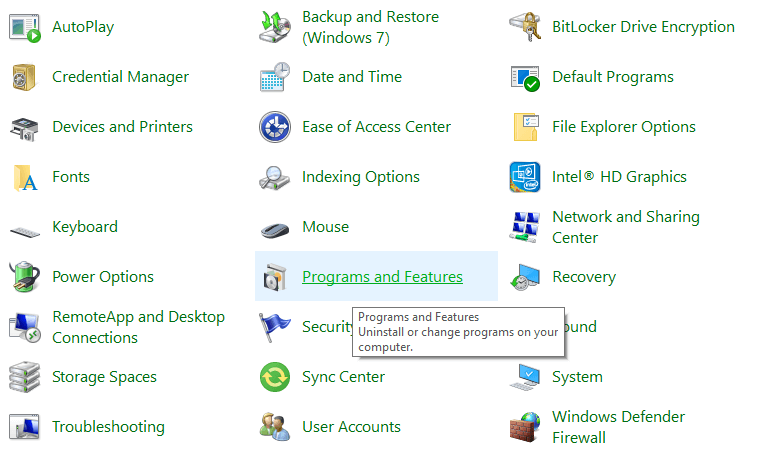Click the Intel HD Graphics icon
Viewport: 767px width, 461px height.
pyautogui.click(x=525, y=177)
